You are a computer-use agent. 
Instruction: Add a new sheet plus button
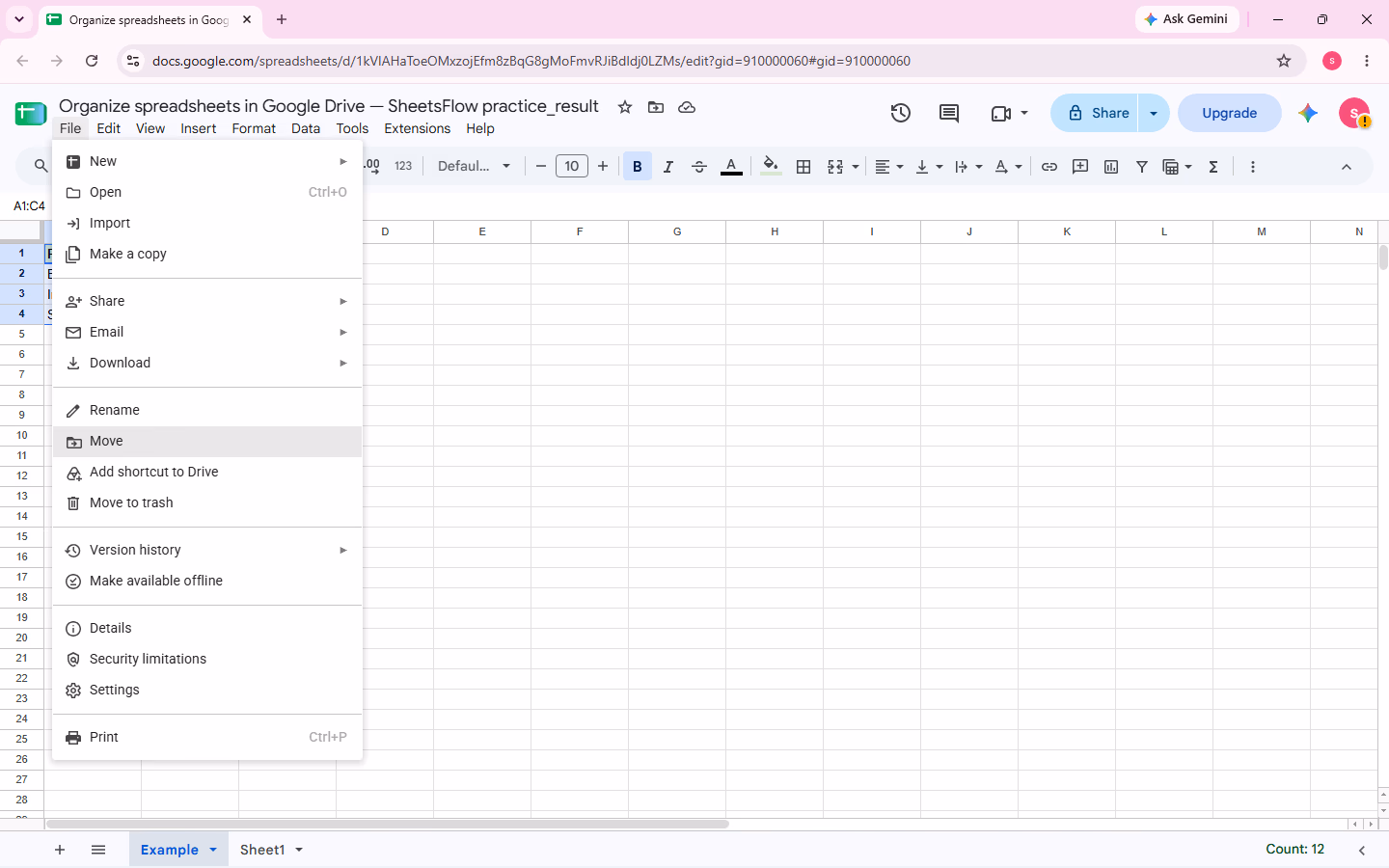(60, 850)
